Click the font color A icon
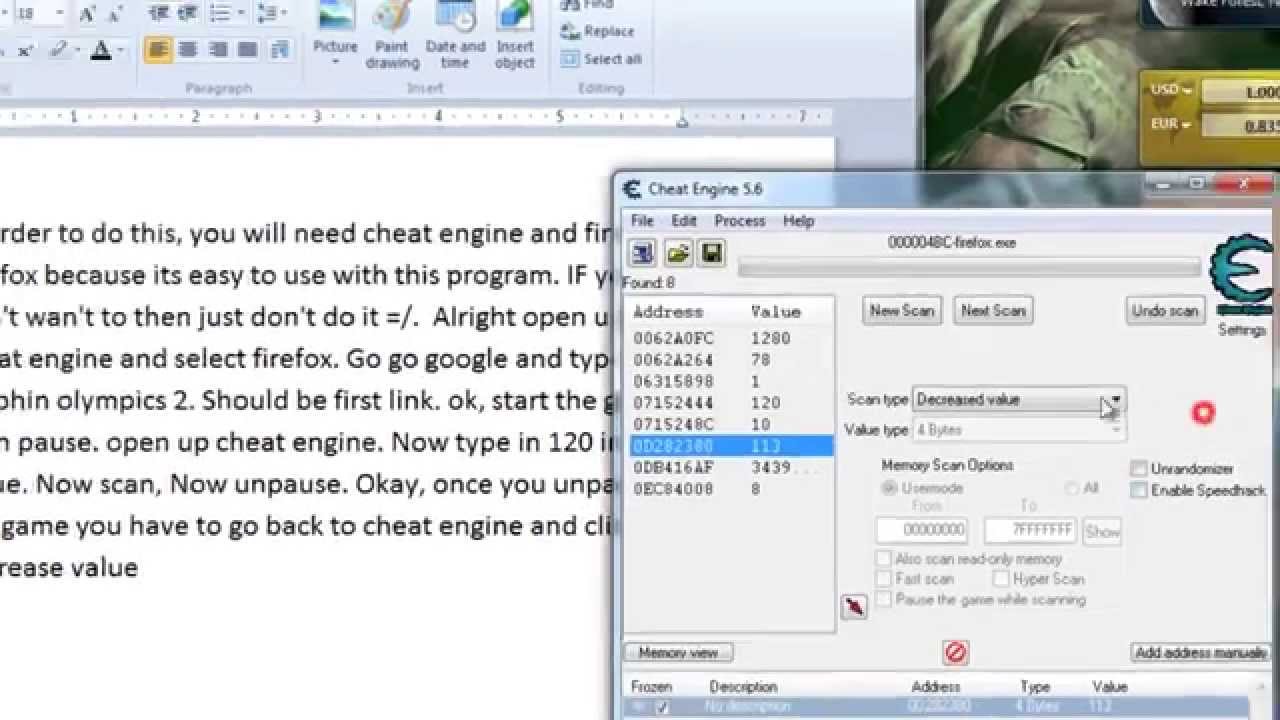This screenshot has width=1280, height=720. click(x=101, y=50)
